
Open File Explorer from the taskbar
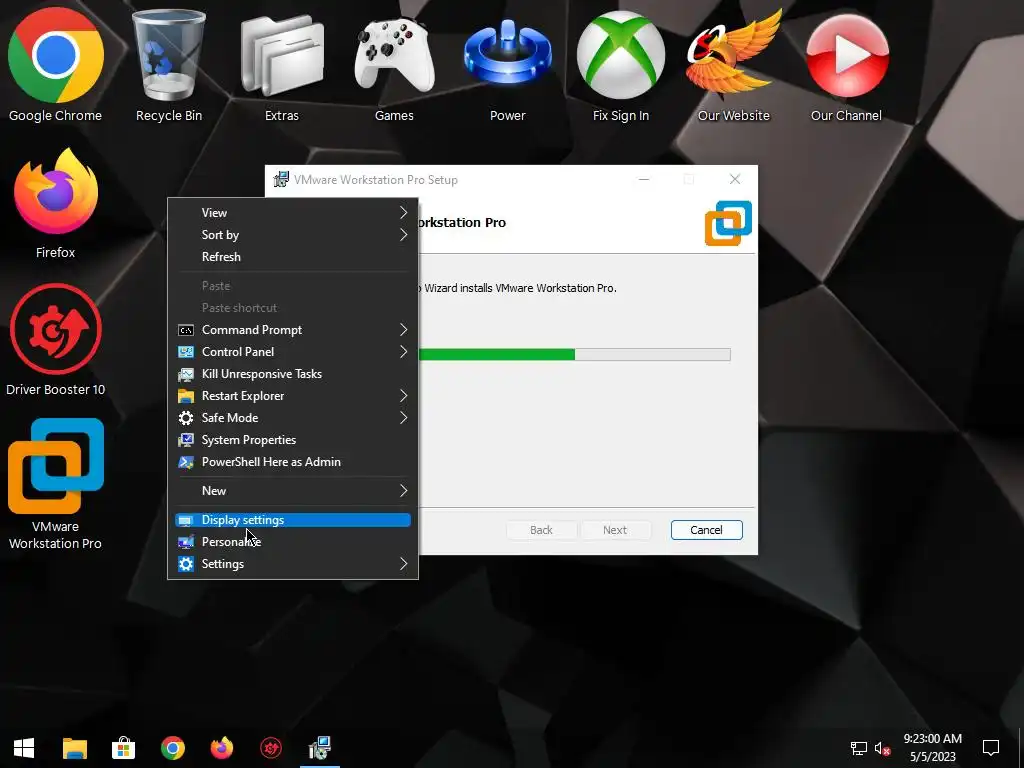pos(74,748)
